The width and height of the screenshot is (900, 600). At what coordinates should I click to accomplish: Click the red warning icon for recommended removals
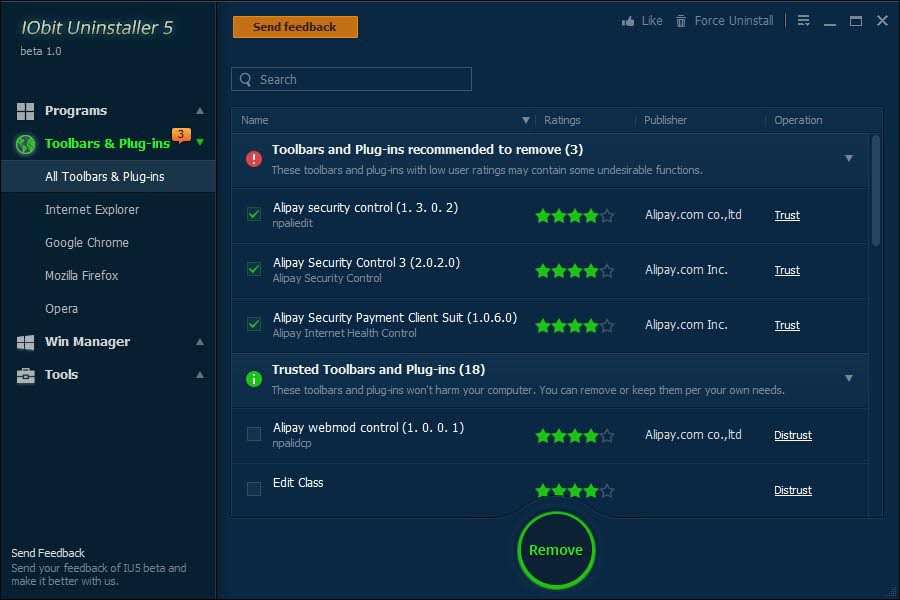tap(254, 158)
